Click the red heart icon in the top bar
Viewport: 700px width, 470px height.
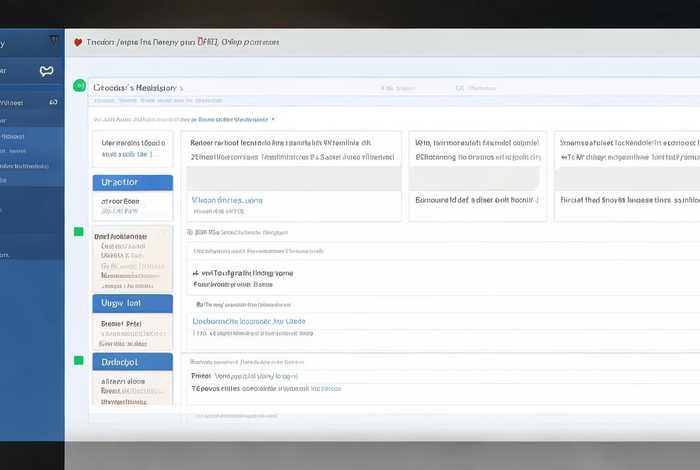pyautogui.click(x=78, y=42)
